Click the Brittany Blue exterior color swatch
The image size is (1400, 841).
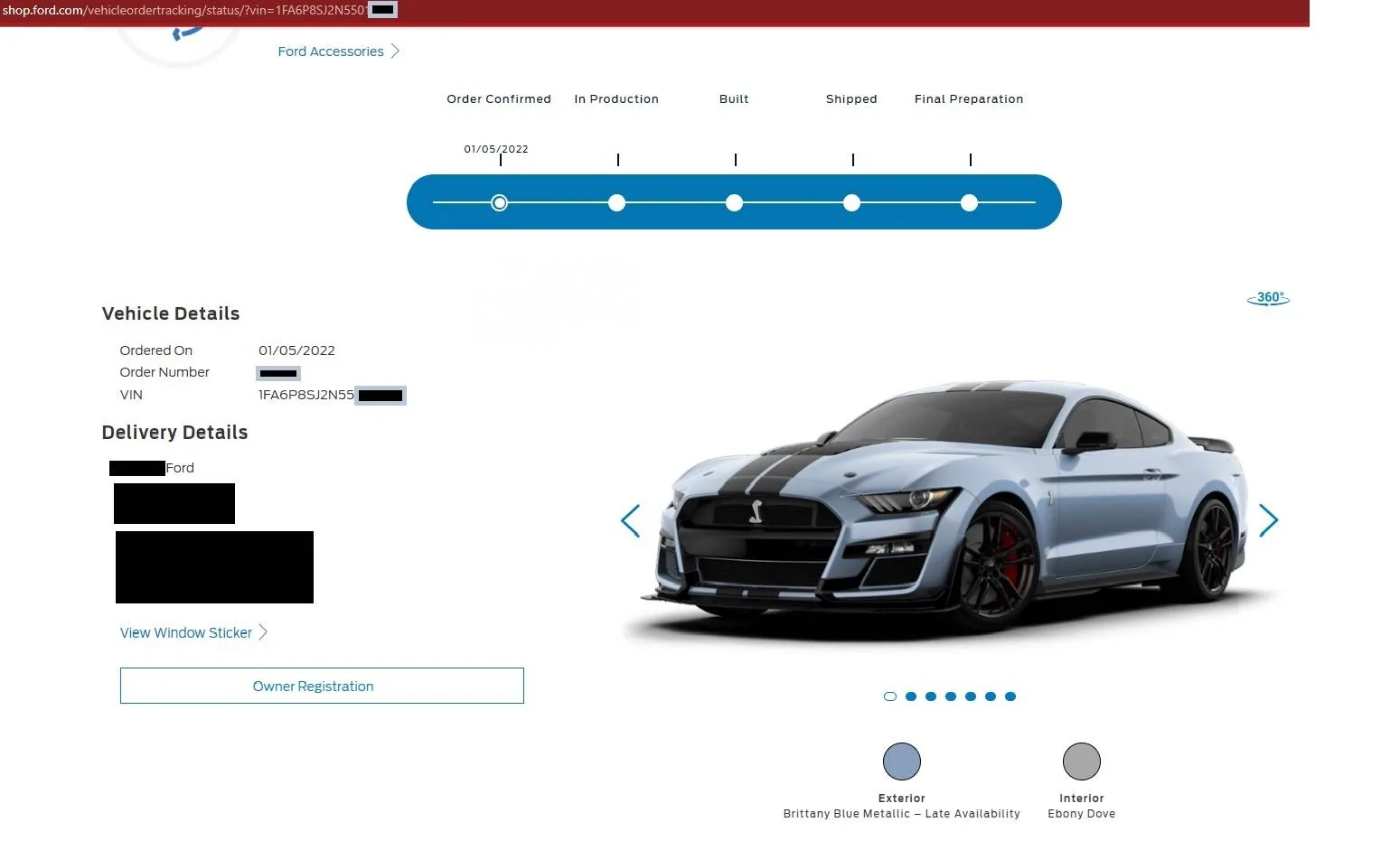[x=902, y=762]
